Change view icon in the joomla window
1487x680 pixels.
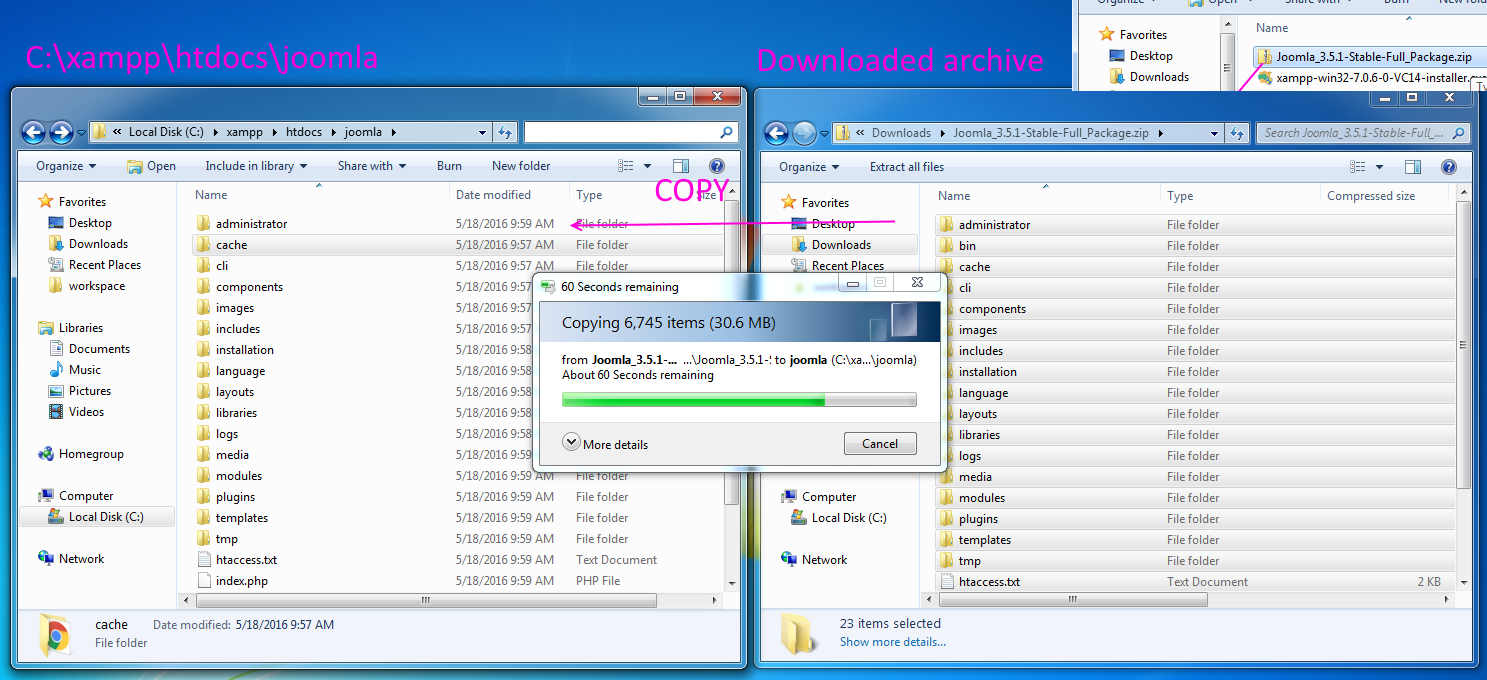point(627,166)
